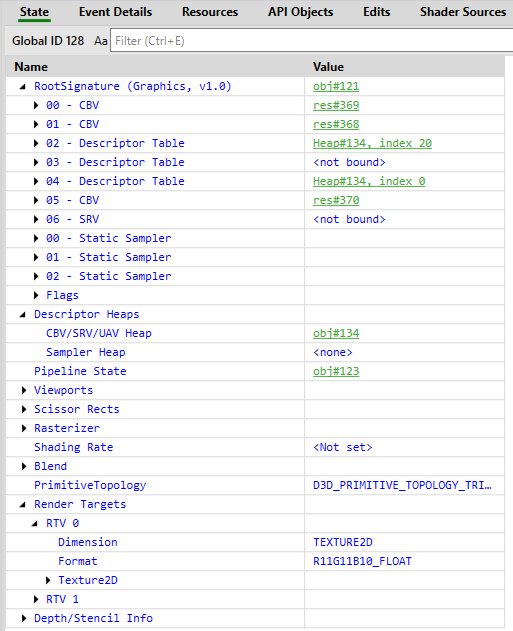
Task: Expand the Flags row
Action: (x=36, y=295)
